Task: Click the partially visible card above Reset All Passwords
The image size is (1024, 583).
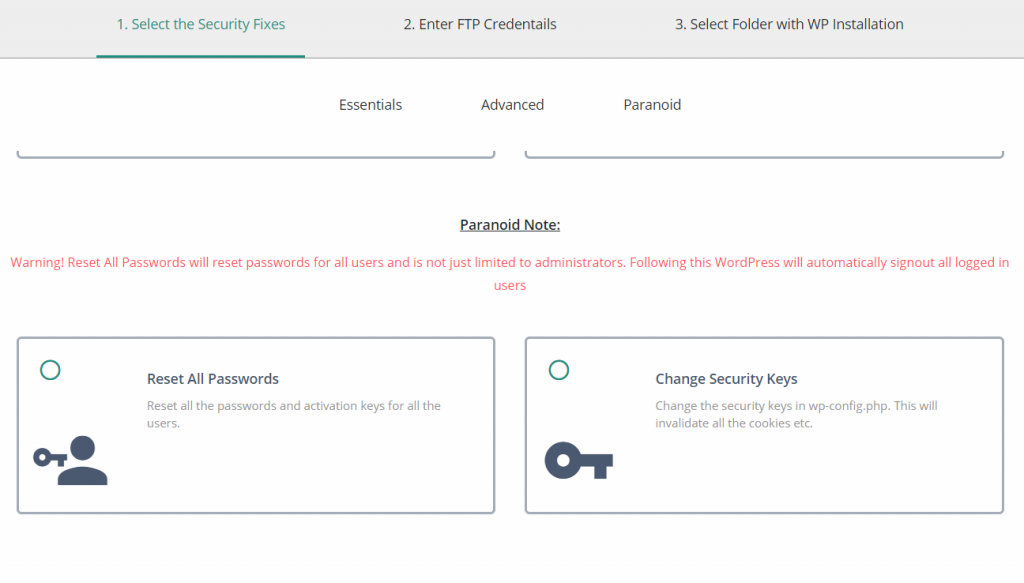Action: click(x=256, y=153)
